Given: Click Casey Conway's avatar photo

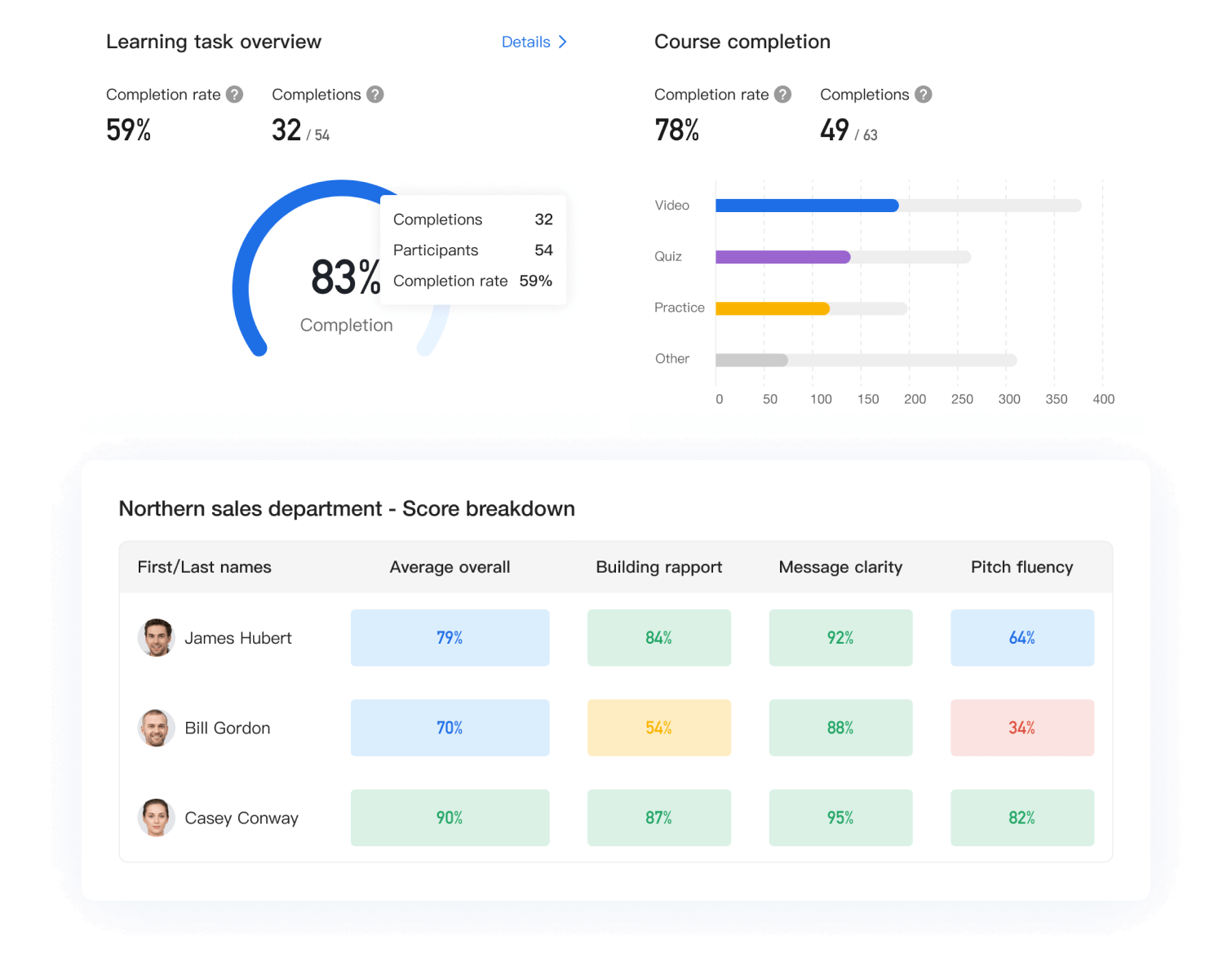Looking at the screenshot, I should click(x=156, y=817).
